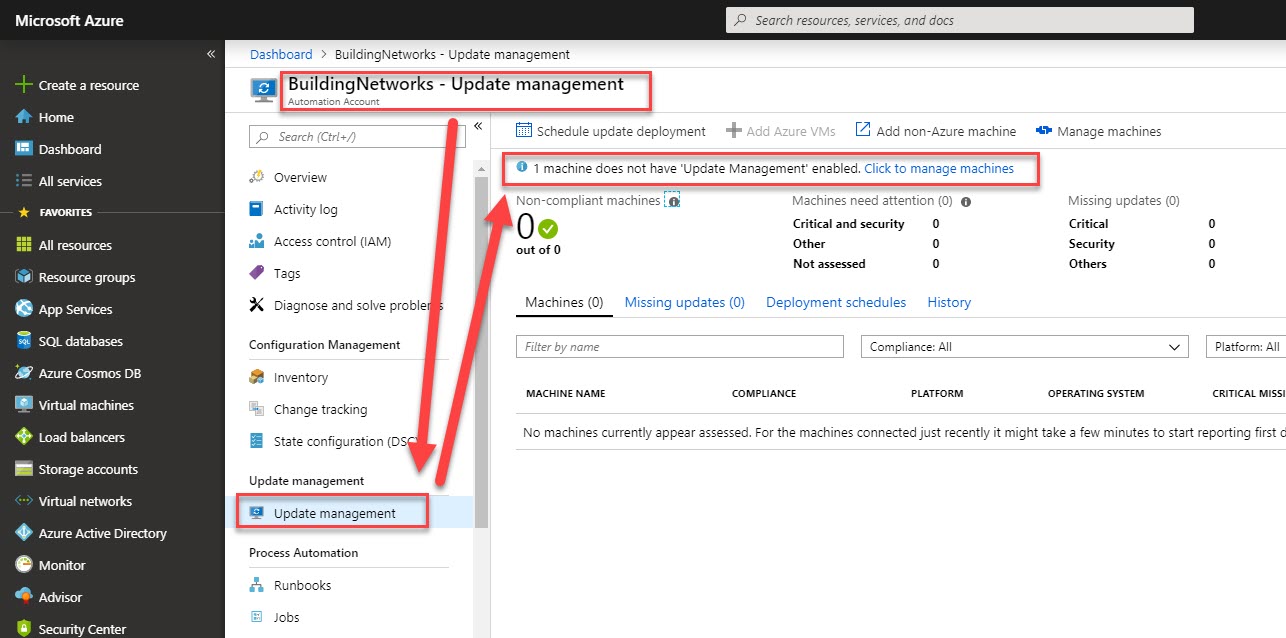Open the Virtual machines monitor icon
This screenshot has height=638, width=1286.
[x=24, y=405]
